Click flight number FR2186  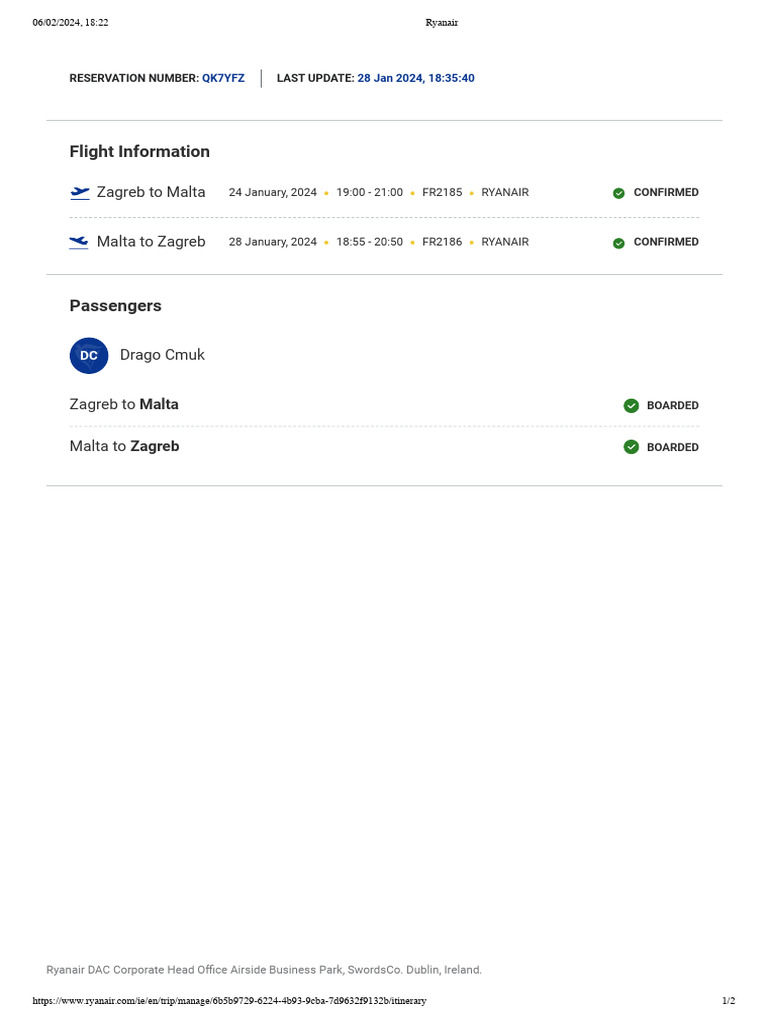tap(442, 242)
